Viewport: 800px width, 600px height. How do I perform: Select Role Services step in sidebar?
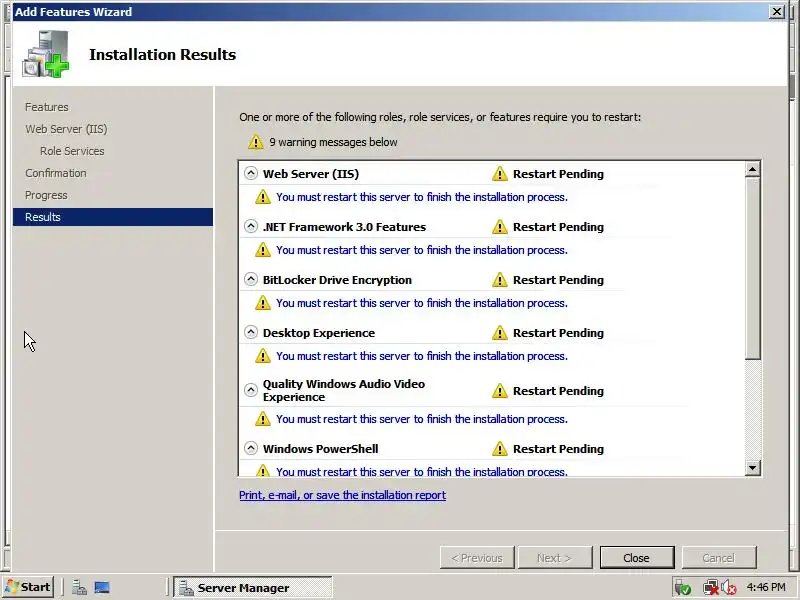tap(72, 151)
